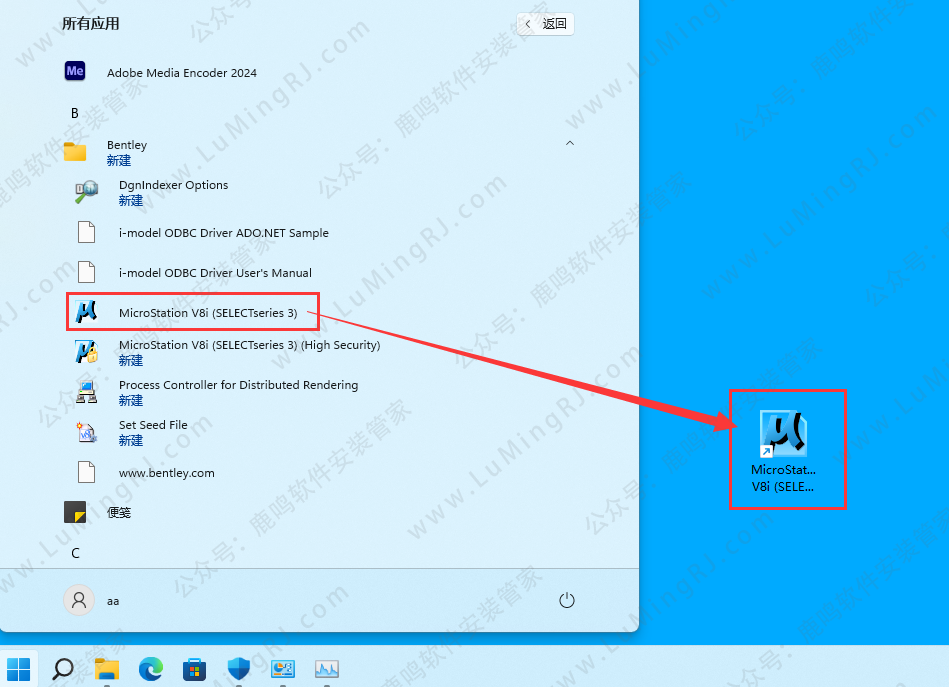This screenshot has width=949, height=687.
Task: Open the aa user account menu
Action: tap(92, 600)
